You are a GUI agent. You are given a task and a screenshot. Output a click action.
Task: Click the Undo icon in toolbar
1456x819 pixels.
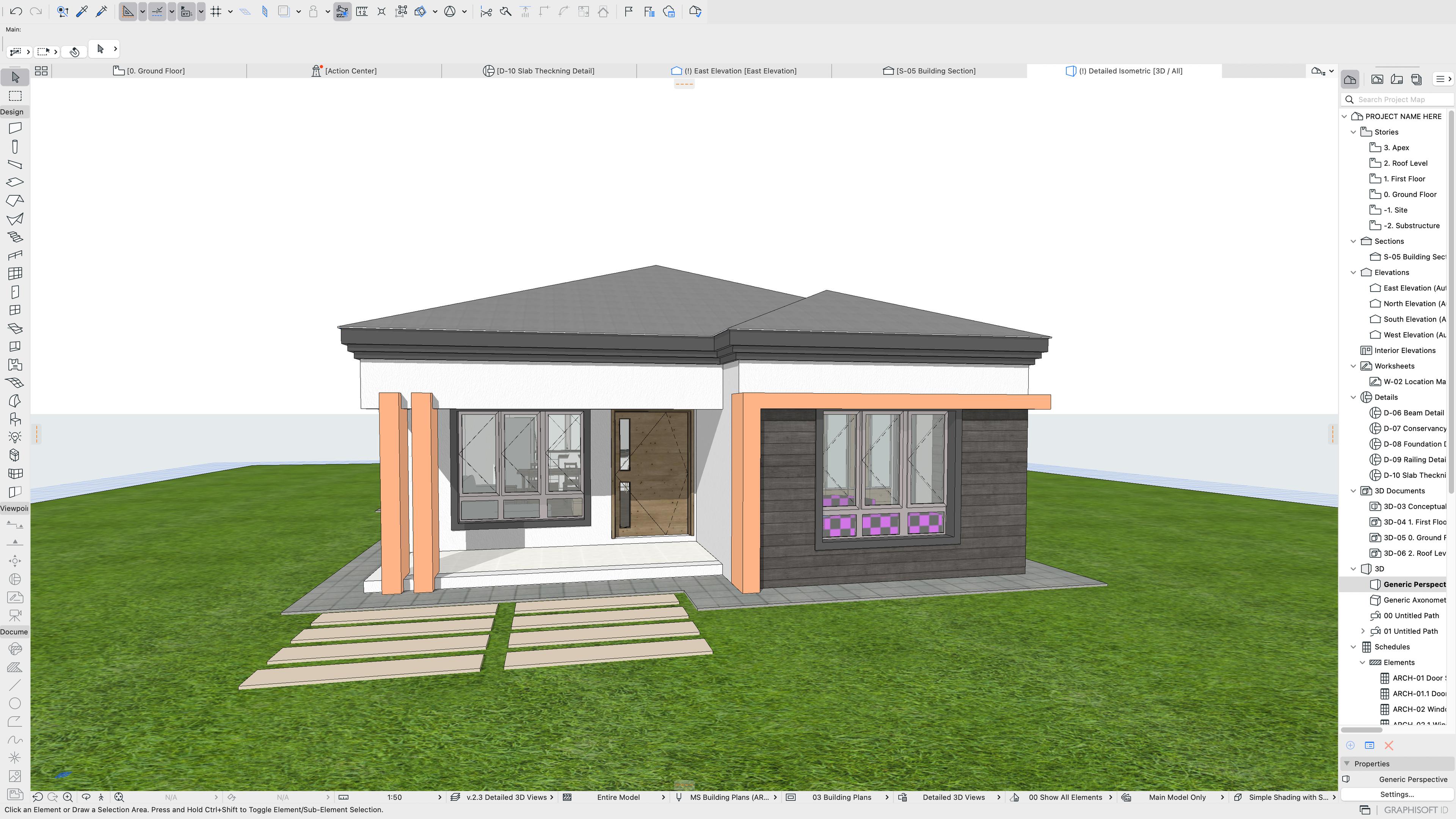pos(16,11)
